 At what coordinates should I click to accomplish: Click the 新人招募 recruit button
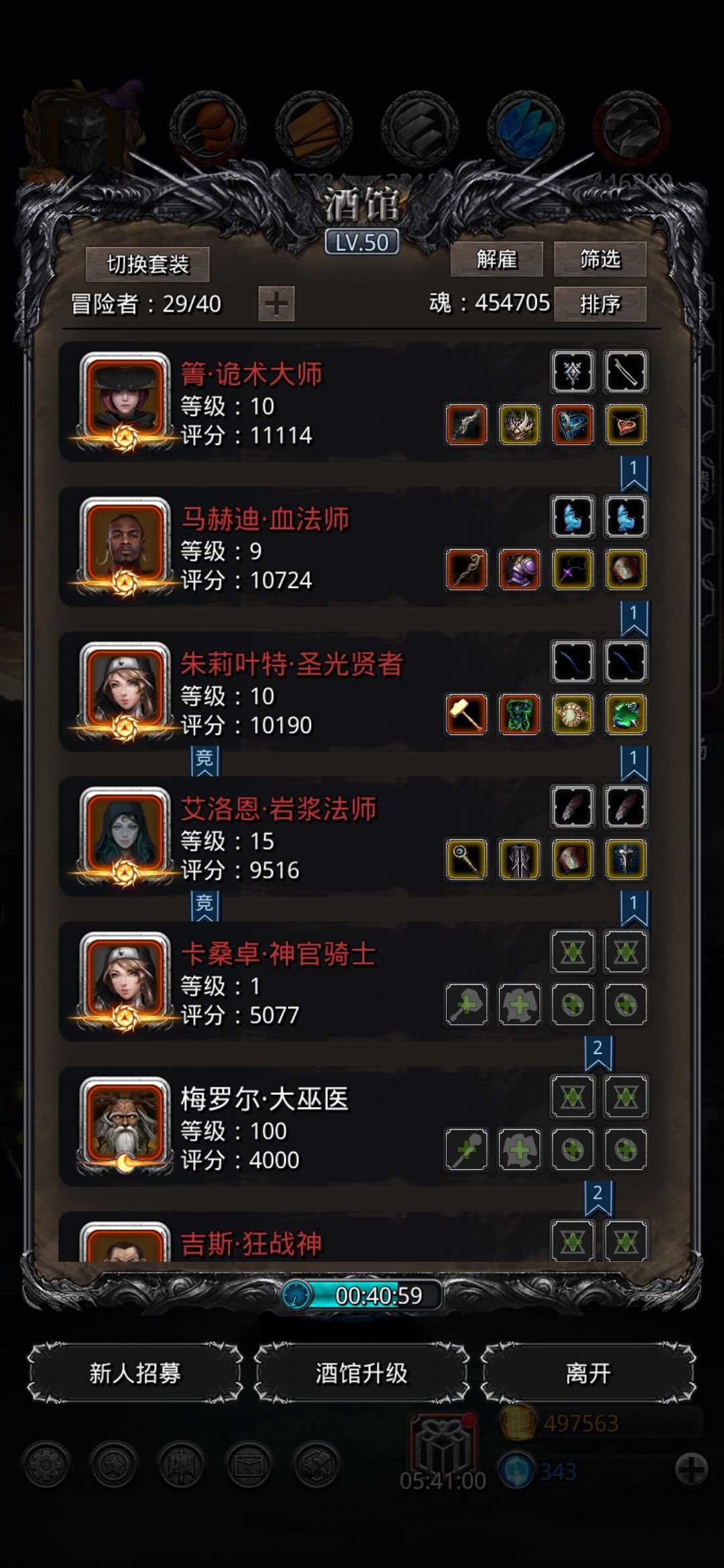[135, 1373]
